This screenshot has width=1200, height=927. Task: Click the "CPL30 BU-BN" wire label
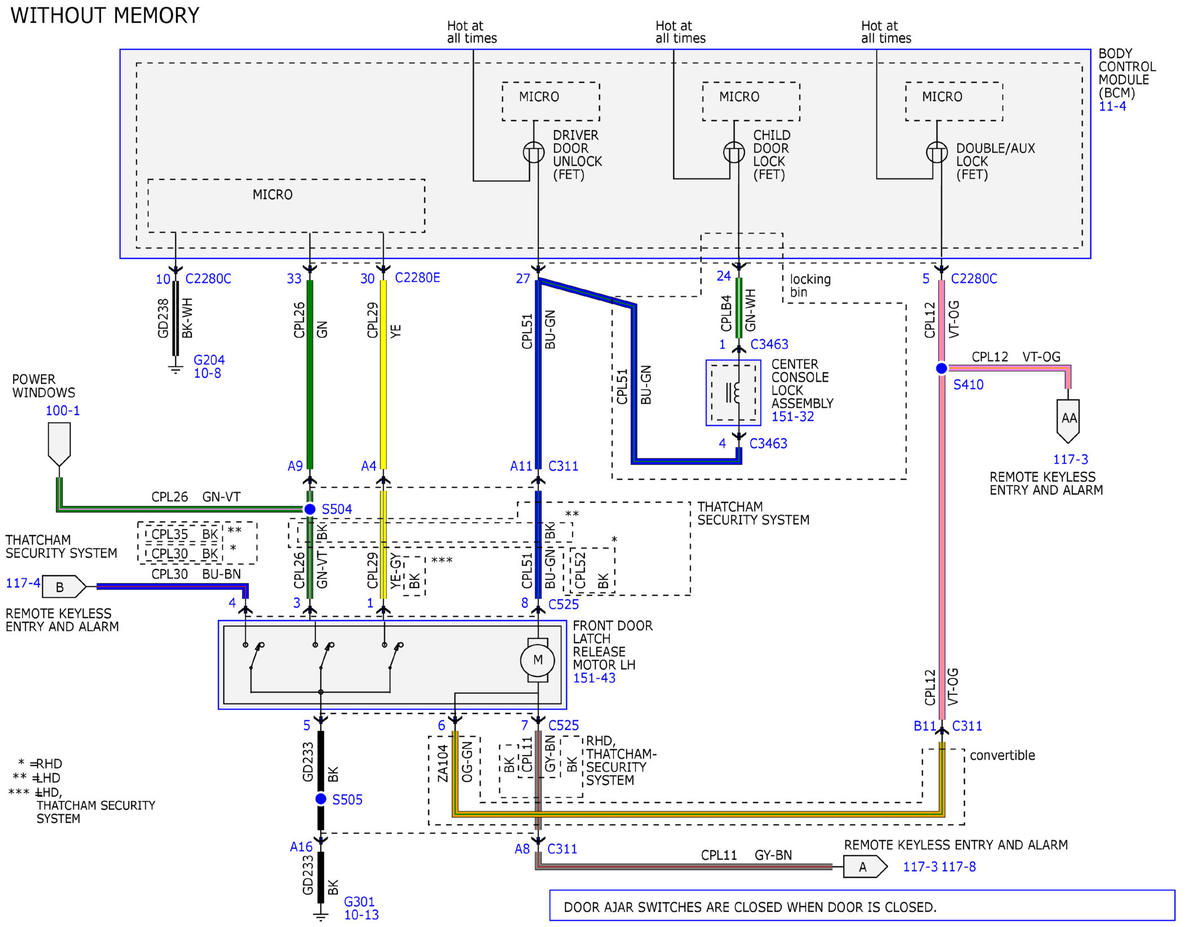coord(196,574)
